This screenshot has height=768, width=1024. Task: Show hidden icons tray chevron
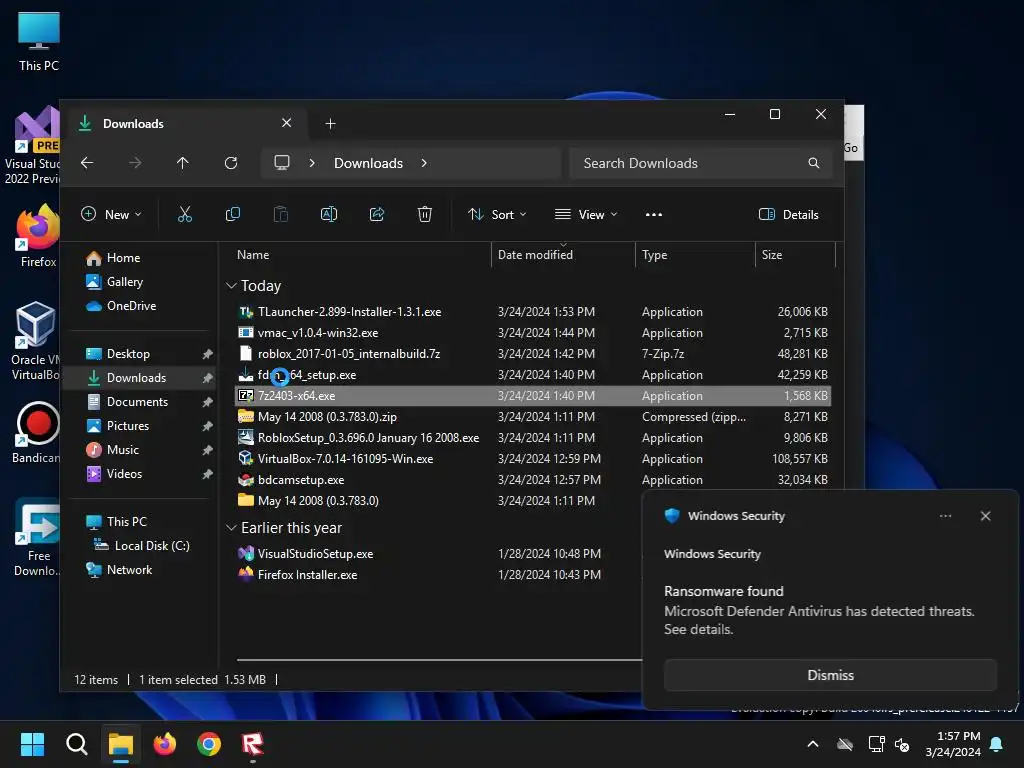813,744
